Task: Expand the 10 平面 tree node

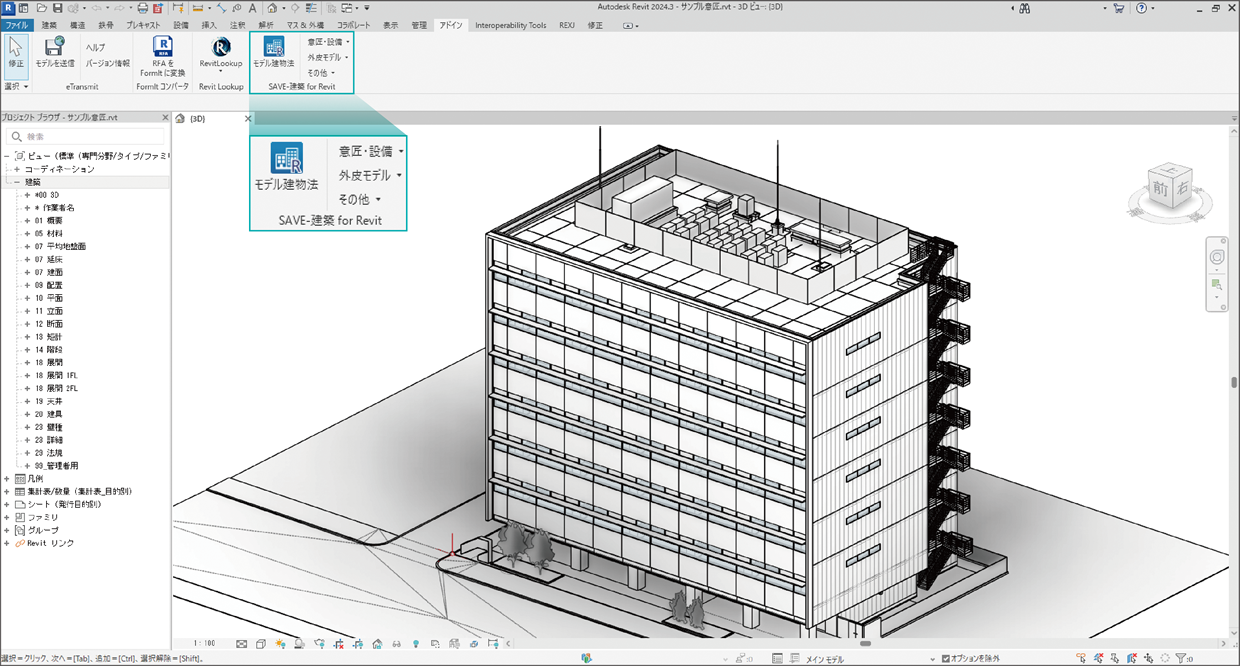Action: 28,298
